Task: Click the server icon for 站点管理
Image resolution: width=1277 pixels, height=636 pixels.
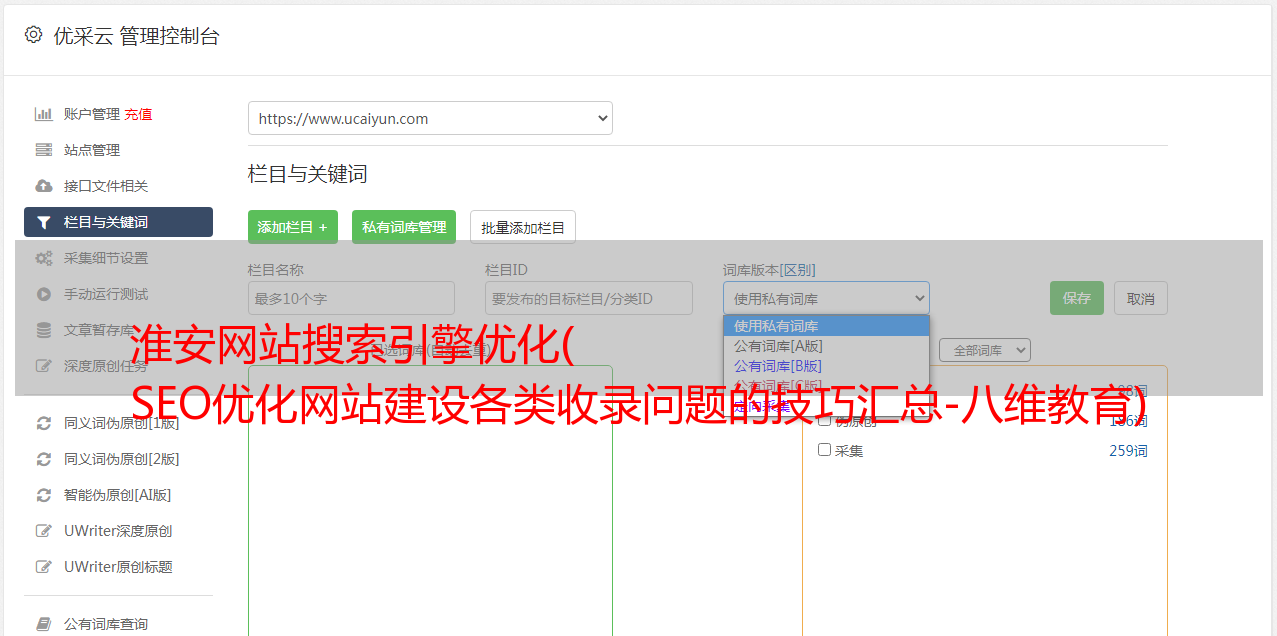Action: pos(43,150)
